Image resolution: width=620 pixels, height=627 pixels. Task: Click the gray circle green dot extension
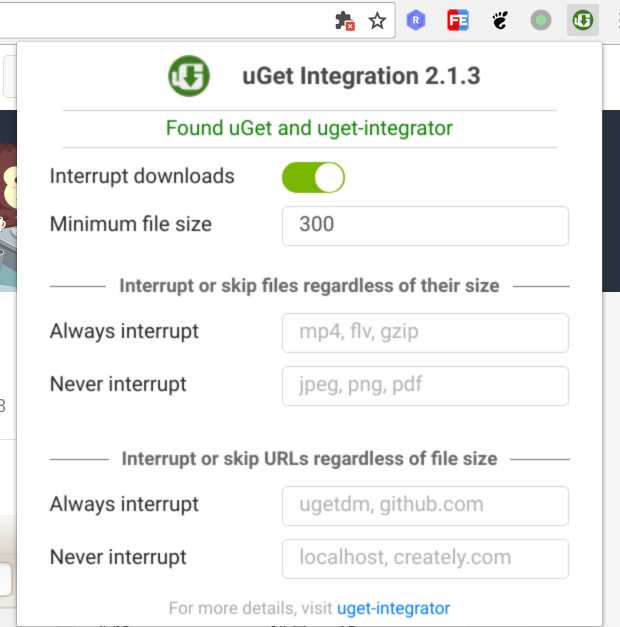pyautogui.click(x=541, y=20)
